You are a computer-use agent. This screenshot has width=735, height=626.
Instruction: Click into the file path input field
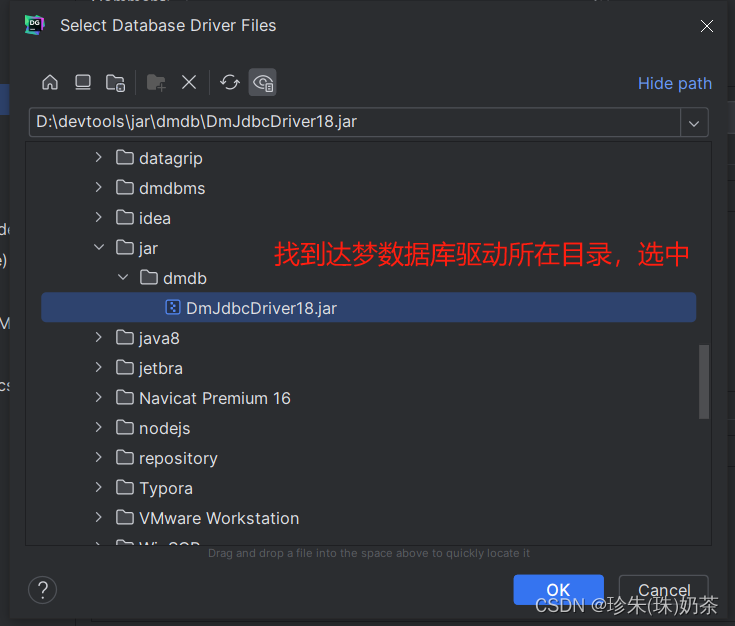(x=355, y=122)
